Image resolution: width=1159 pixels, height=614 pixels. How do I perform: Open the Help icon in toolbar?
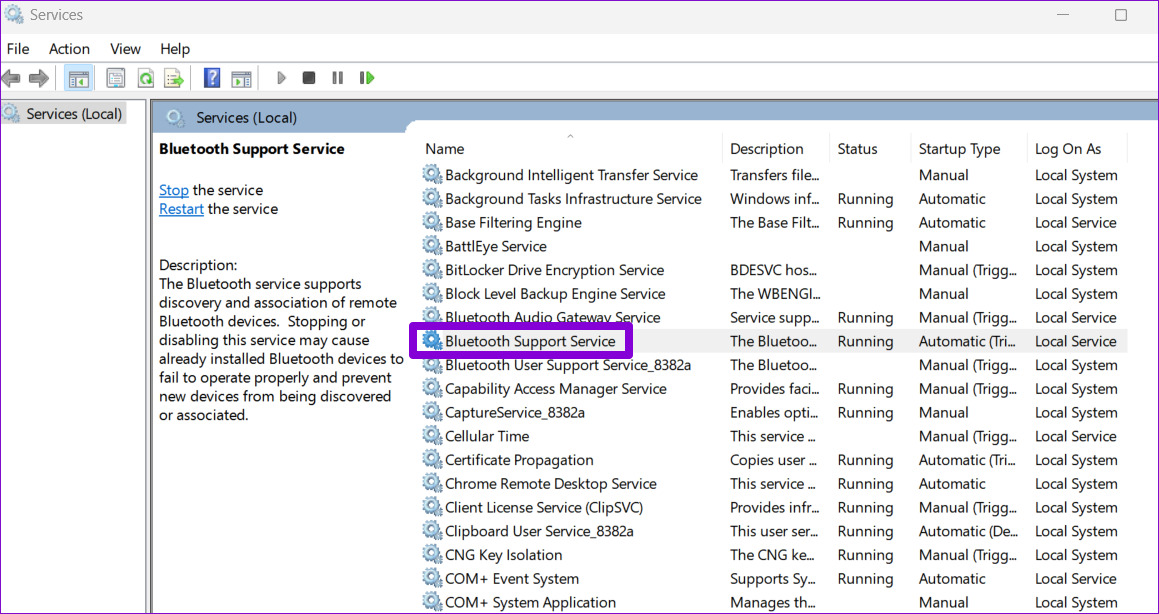[212, 78]
